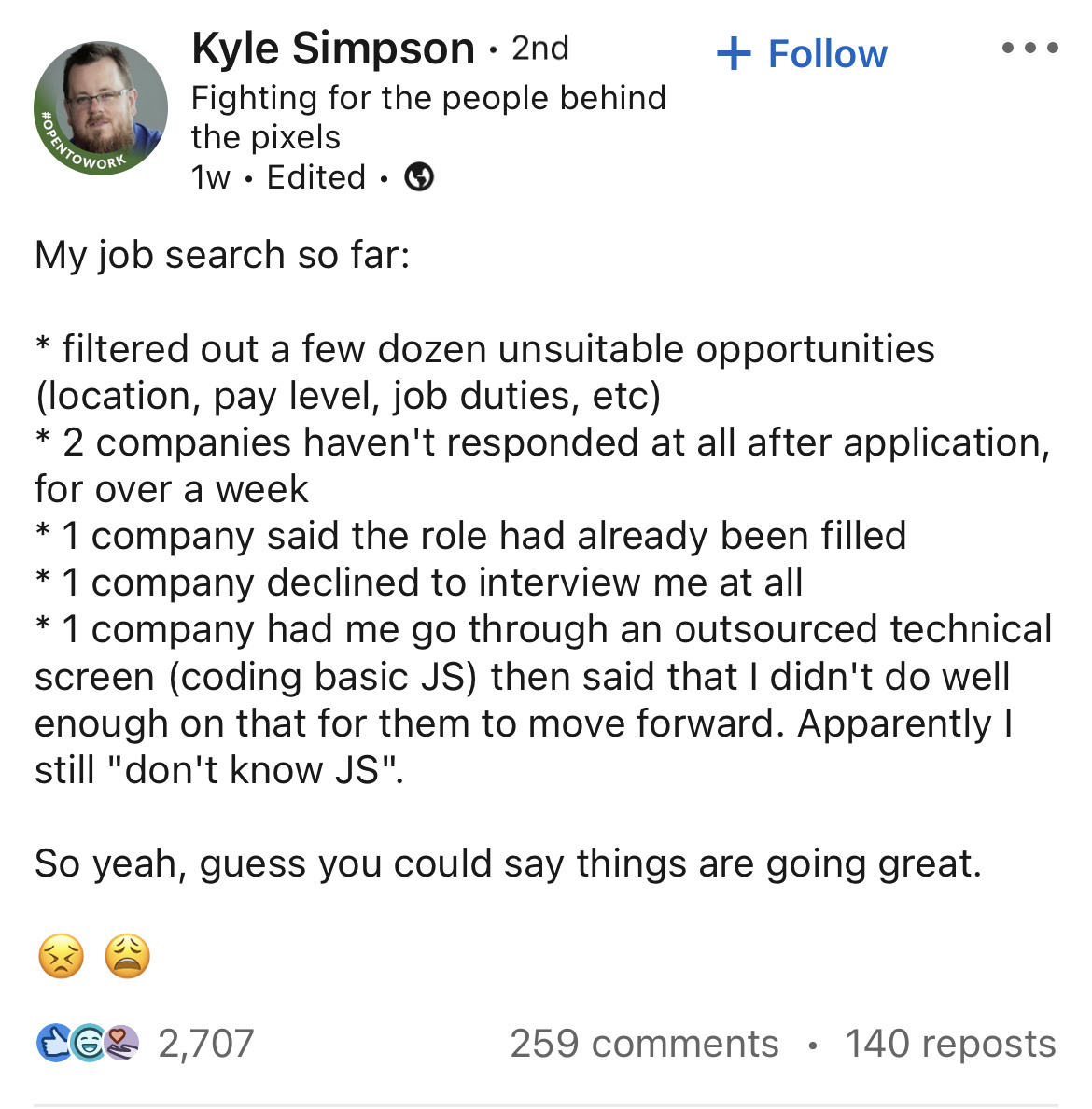Click the persevering face emoji
Viewport: 1092px width, 1109px height.
61,957
